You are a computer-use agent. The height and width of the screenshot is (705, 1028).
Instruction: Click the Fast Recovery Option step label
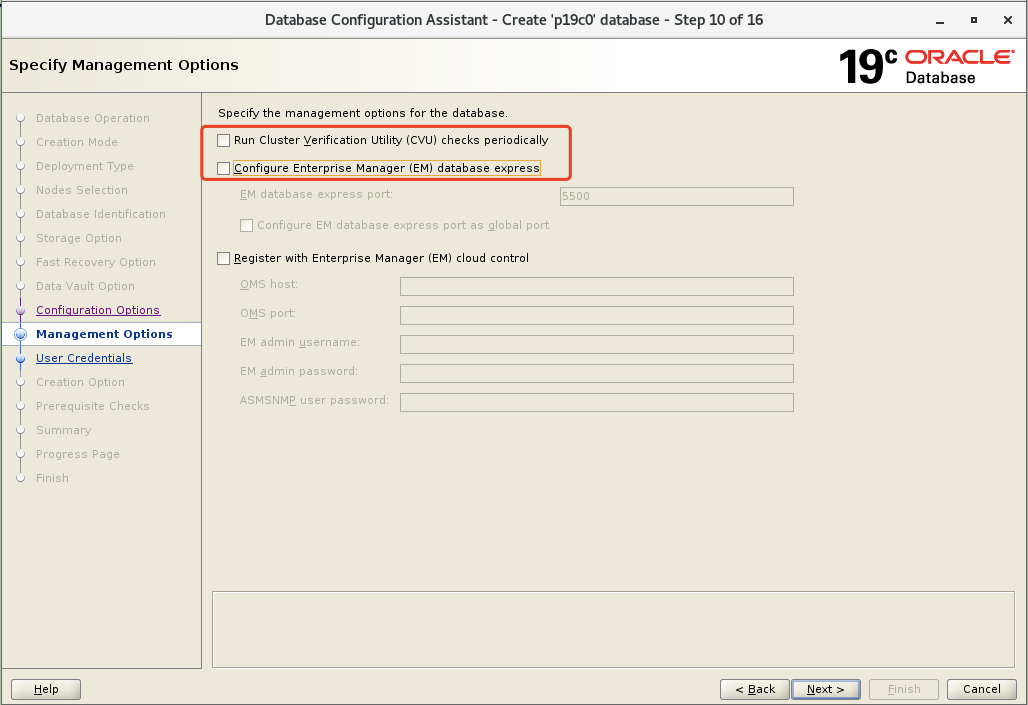[x=96, y=262]
